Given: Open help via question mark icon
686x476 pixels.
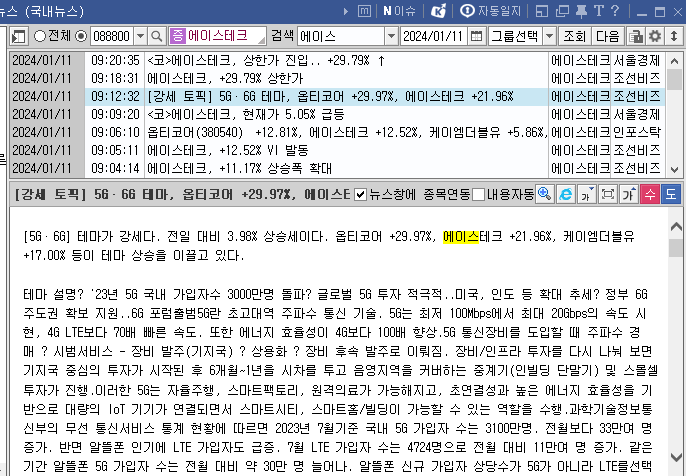Looking at the screenshot, I should (615, 11).
